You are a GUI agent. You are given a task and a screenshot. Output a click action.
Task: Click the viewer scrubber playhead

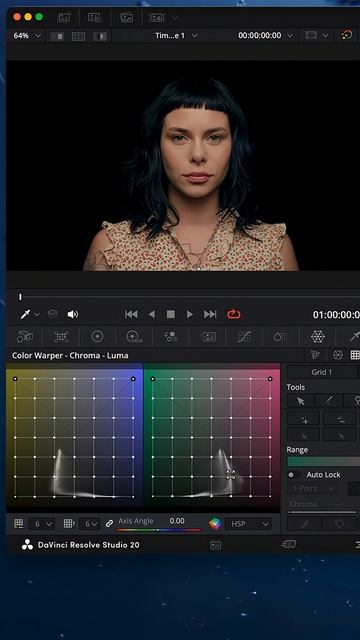20,297
